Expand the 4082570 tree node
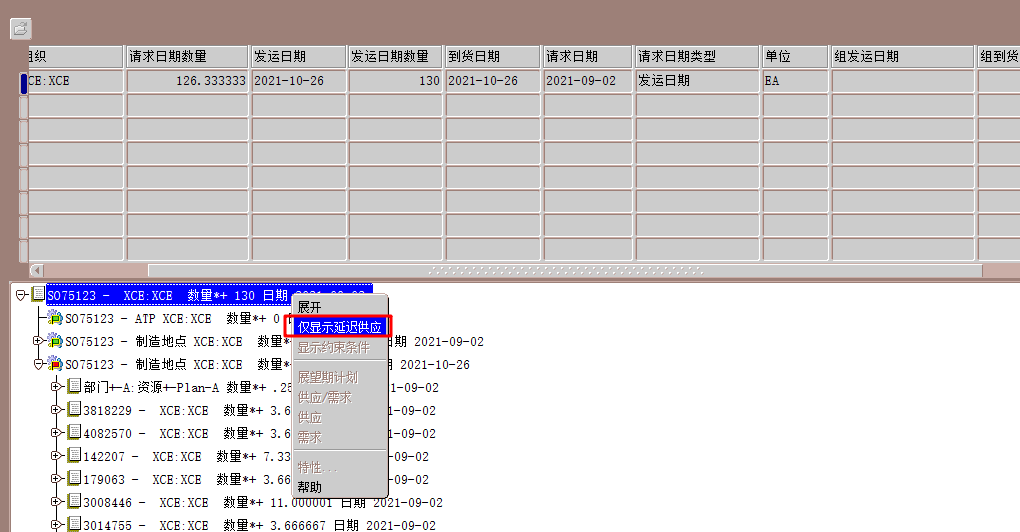 pyautogui.click(x=56, y=432)
